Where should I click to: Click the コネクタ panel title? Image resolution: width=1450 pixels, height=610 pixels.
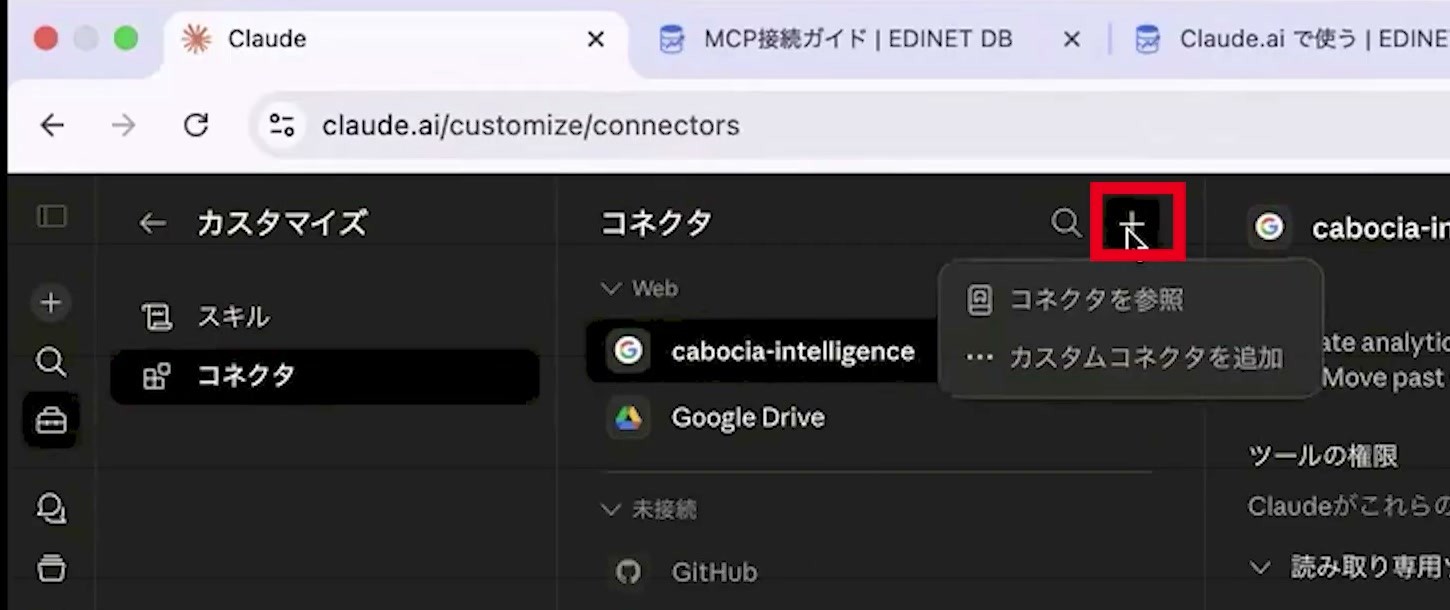click(656, 223)
